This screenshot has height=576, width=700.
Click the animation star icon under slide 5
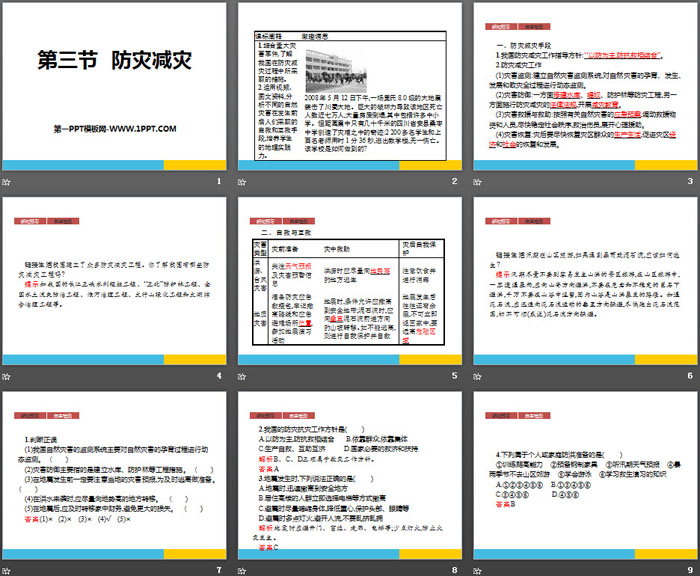tap(242, 376)
